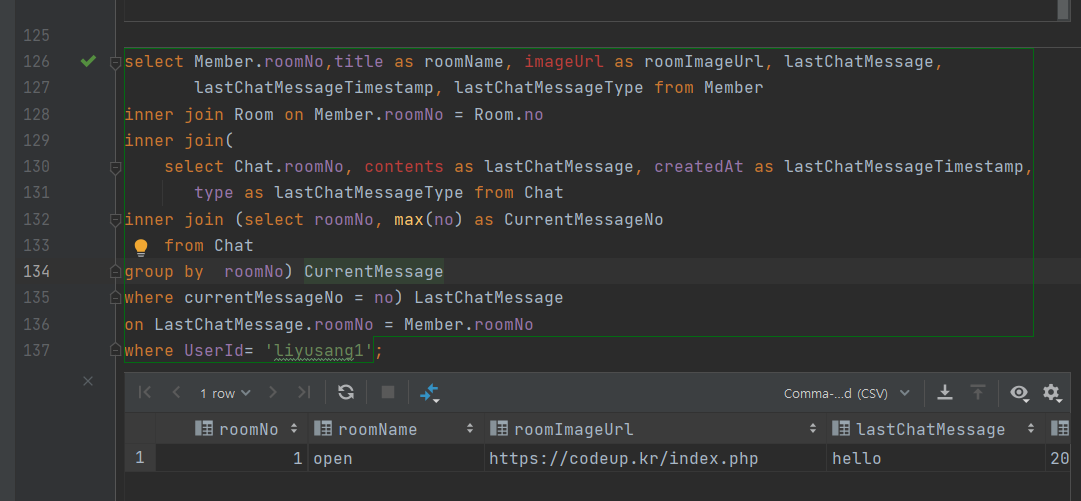Select the roomName column header
The image size is (1081, 501).
click(396, 429)
